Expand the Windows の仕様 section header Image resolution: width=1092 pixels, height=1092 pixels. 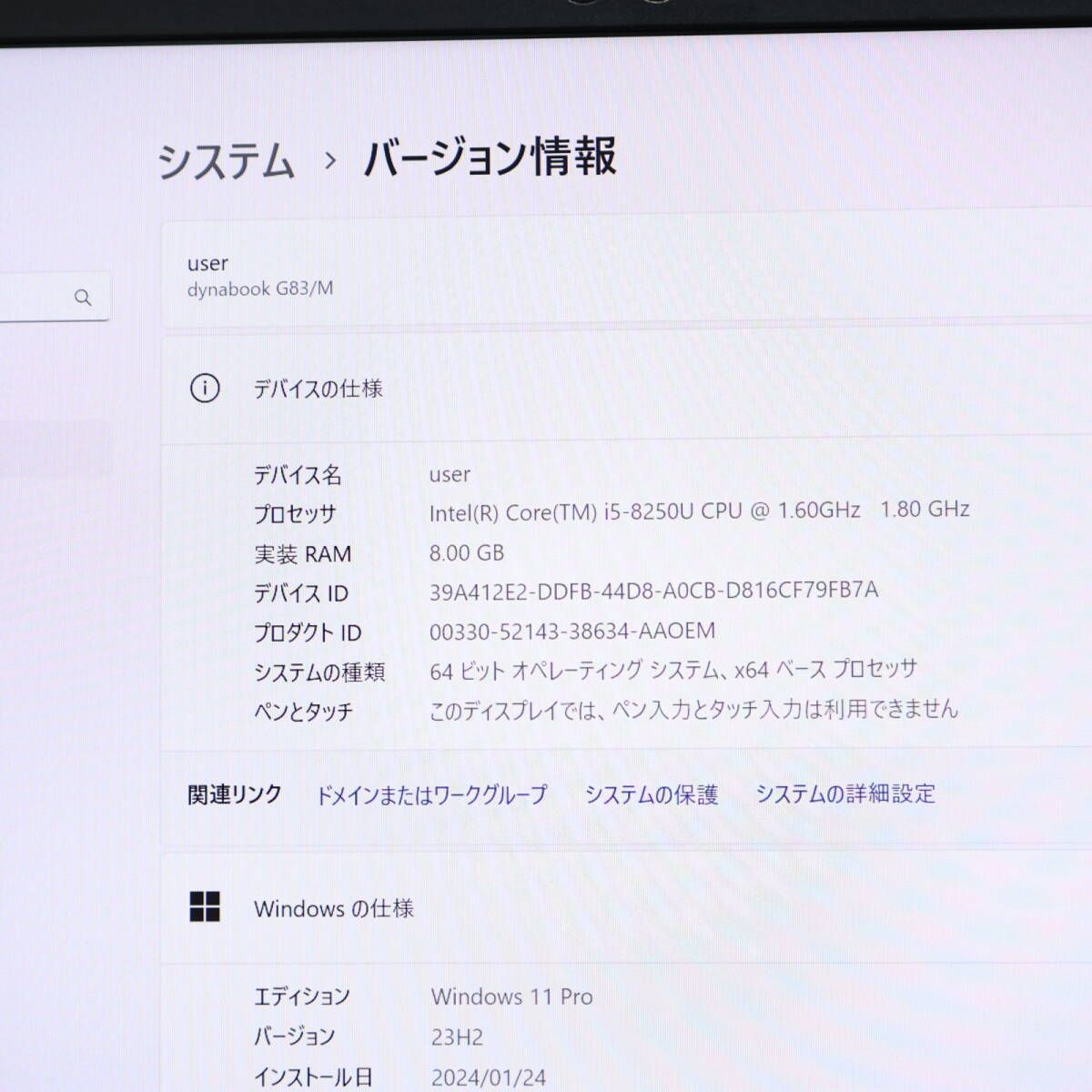coord(626,907)
